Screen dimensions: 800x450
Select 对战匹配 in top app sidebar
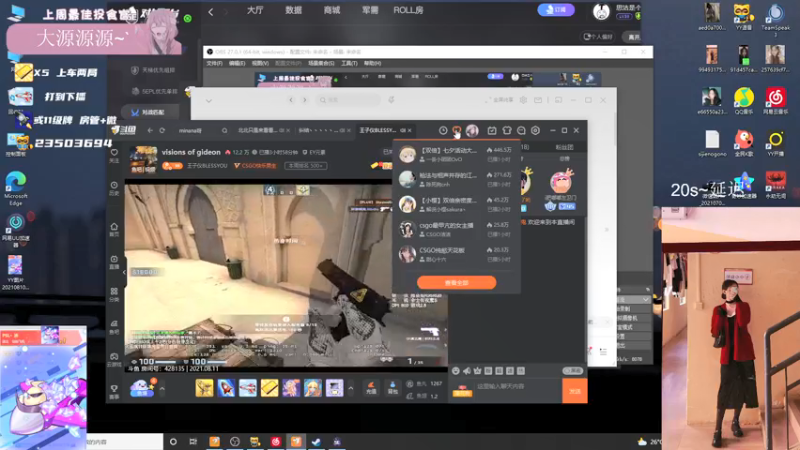click(x=149, y=112)
